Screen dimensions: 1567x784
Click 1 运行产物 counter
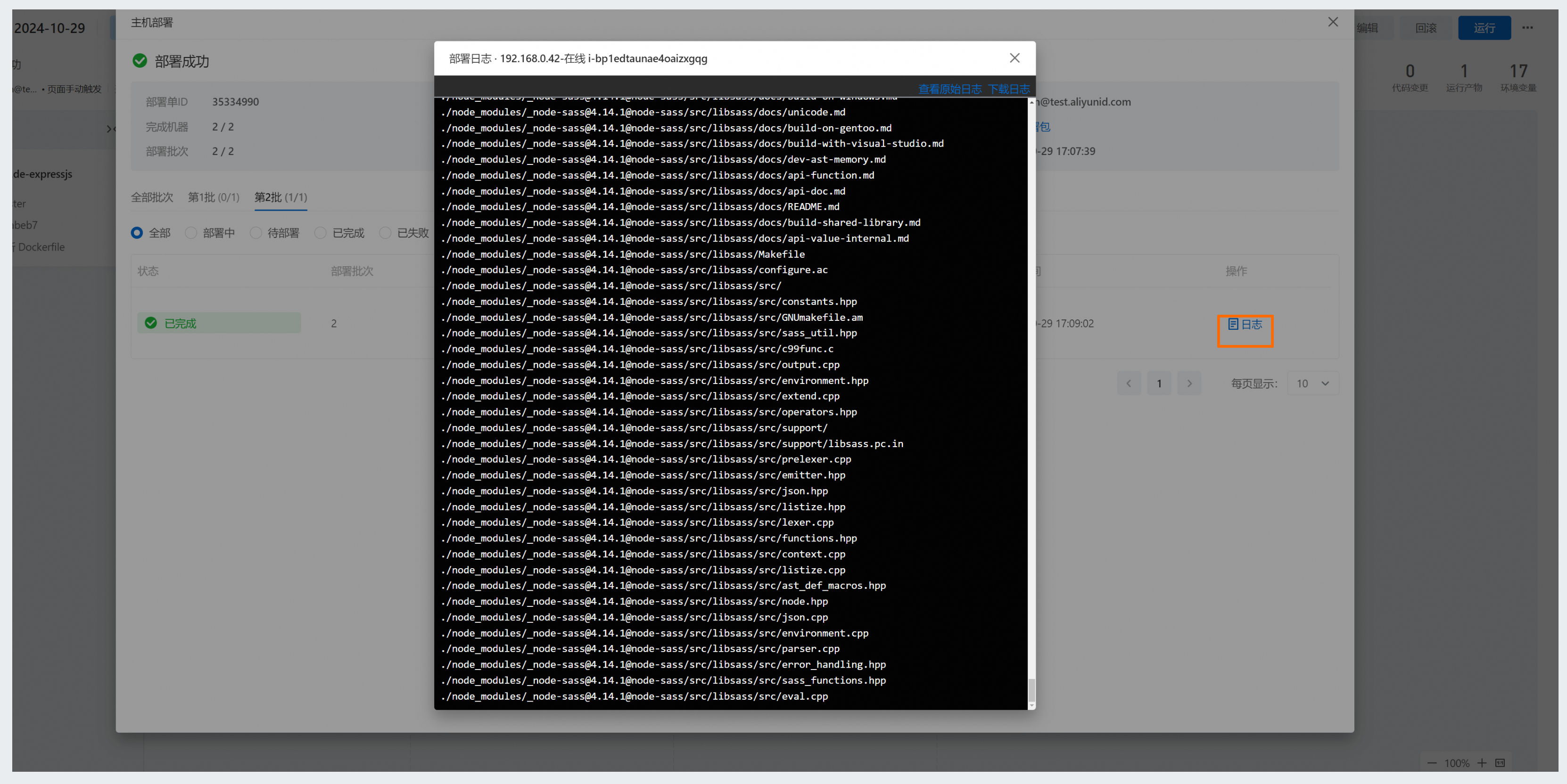click(x=1464, y=78)
